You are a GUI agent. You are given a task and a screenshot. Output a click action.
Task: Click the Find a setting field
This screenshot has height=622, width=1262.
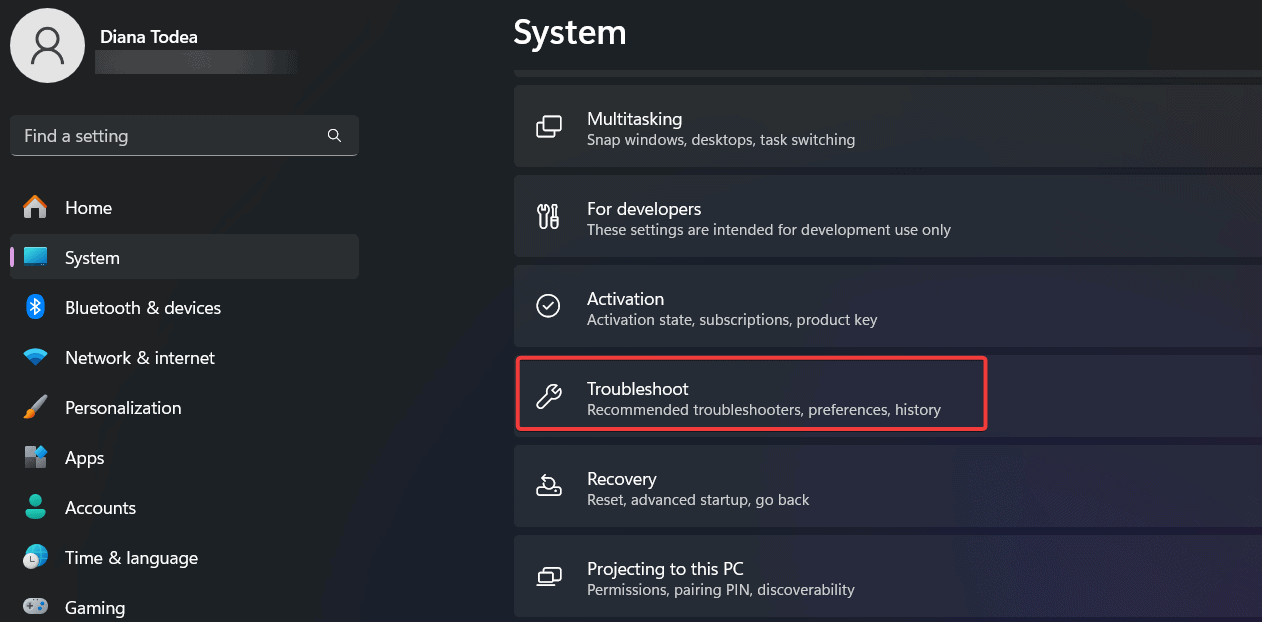click(170, 136)
